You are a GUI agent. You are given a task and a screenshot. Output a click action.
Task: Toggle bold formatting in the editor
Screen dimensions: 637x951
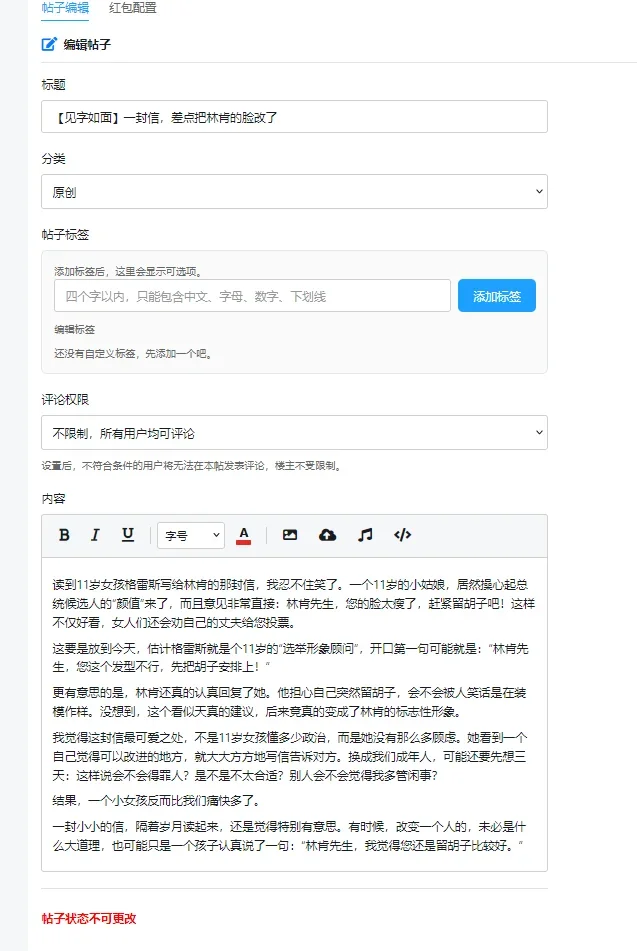pos(64,535)
